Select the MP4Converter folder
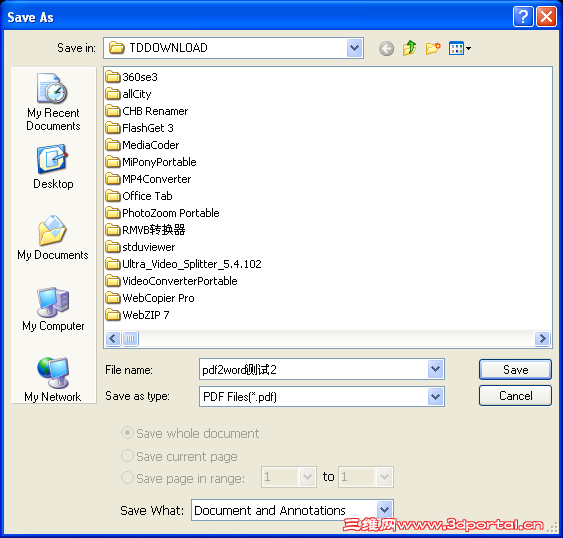This screenshot has width=563, height=538. click(148, 179)
